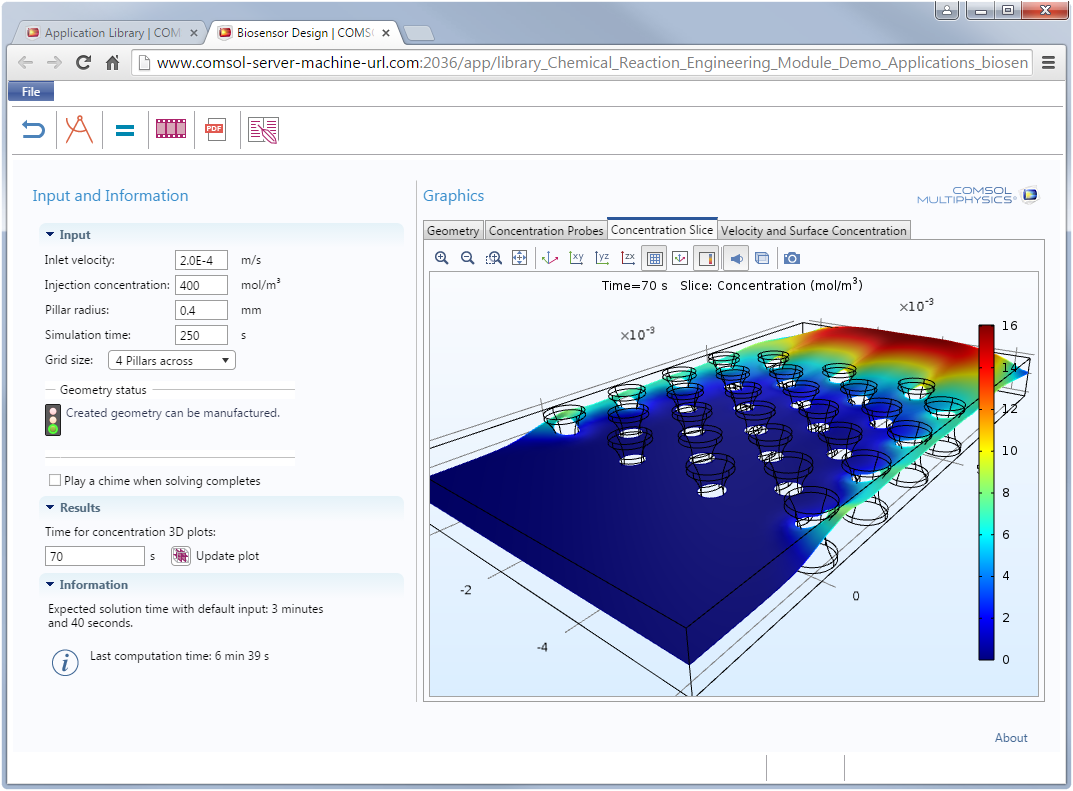Open the browser hamburger menu
Image resolution: width=1073 pixels, height=791 pixels.
[x=1048, y=63]
